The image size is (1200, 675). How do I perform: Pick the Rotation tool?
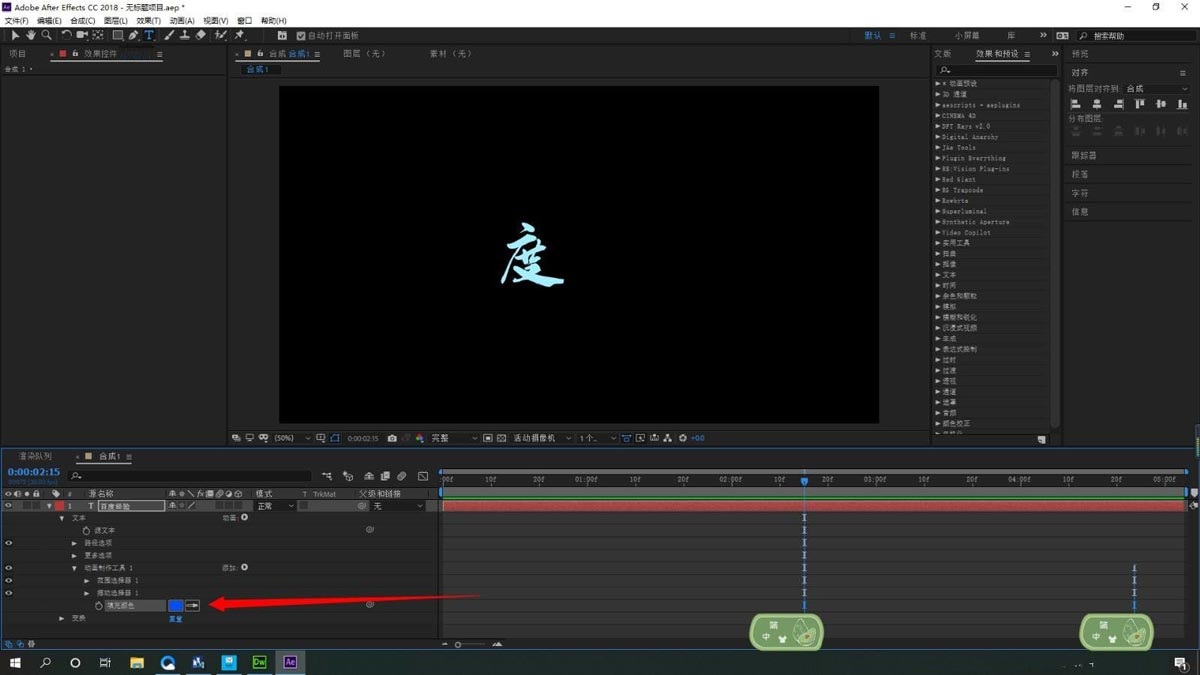tap(66, 35)
